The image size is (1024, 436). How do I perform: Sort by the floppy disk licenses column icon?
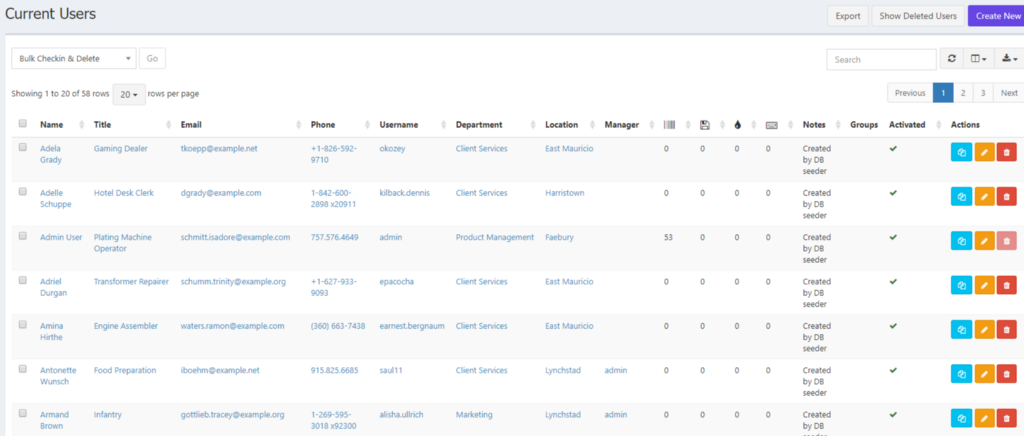coord(704,125)
